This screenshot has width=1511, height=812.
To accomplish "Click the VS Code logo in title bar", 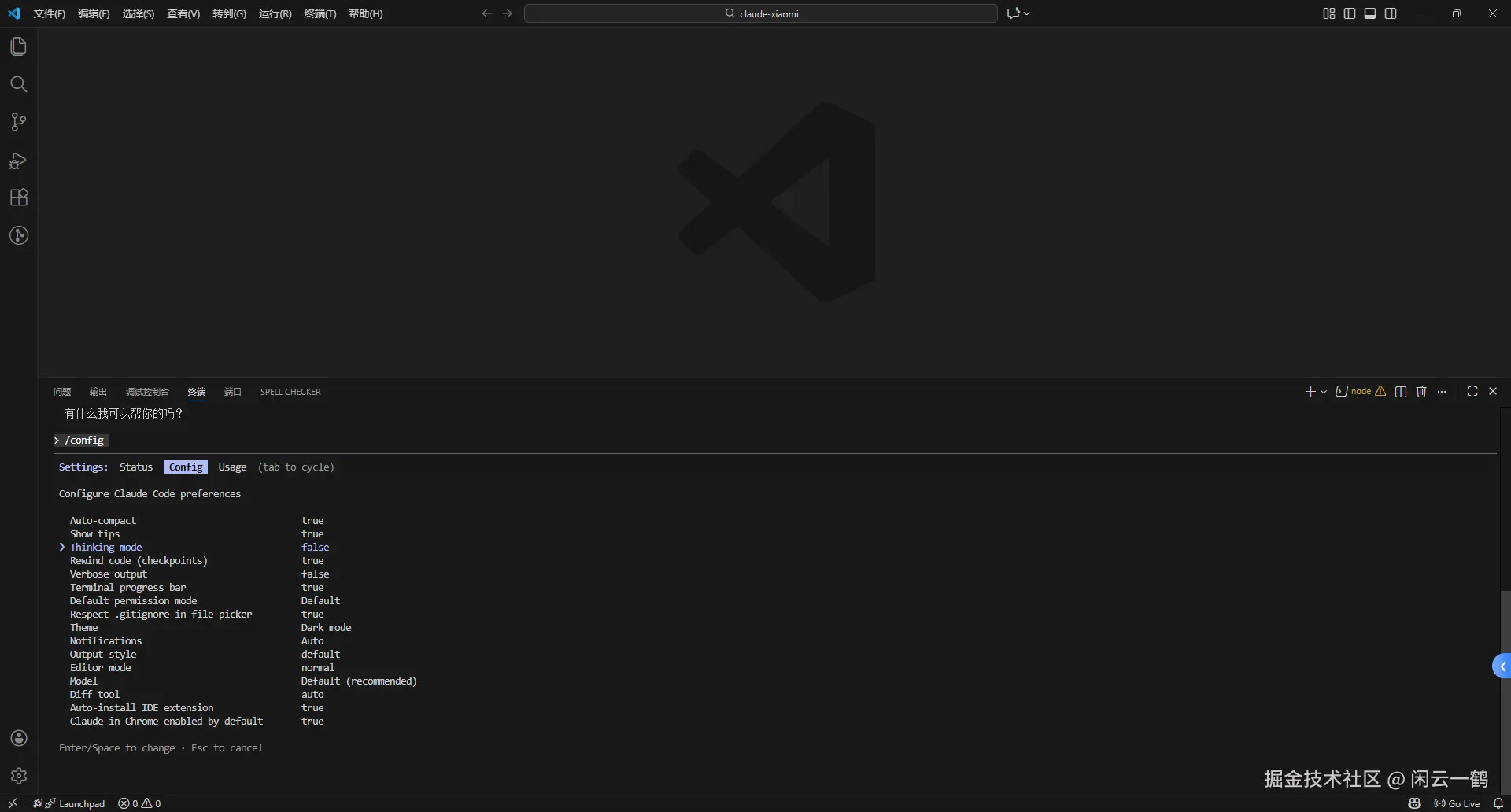I will click(x=14, y=13).
